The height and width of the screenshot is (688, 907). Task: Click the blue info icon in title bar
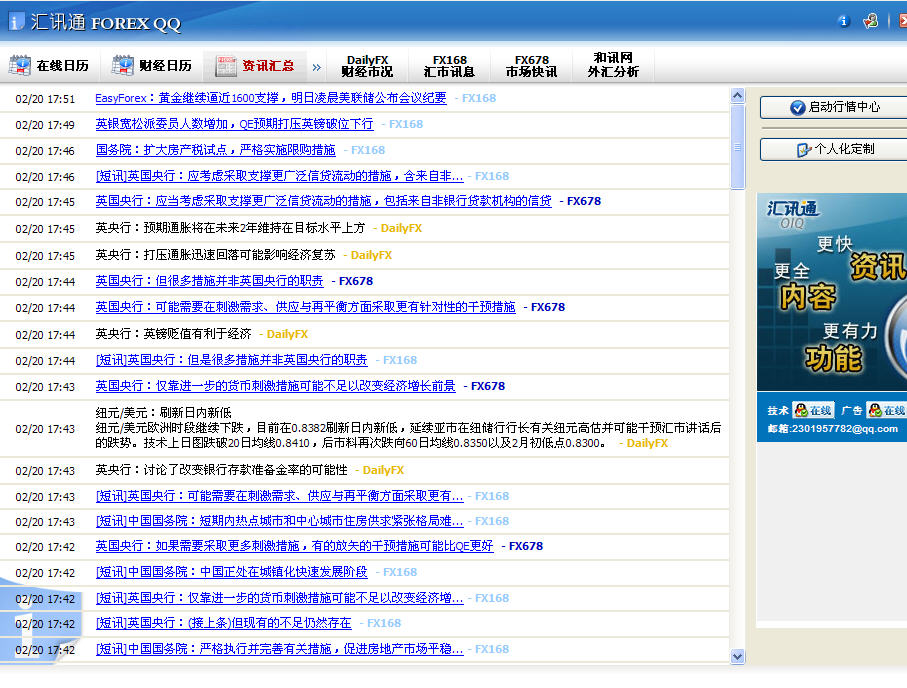(x=843, y=21)
